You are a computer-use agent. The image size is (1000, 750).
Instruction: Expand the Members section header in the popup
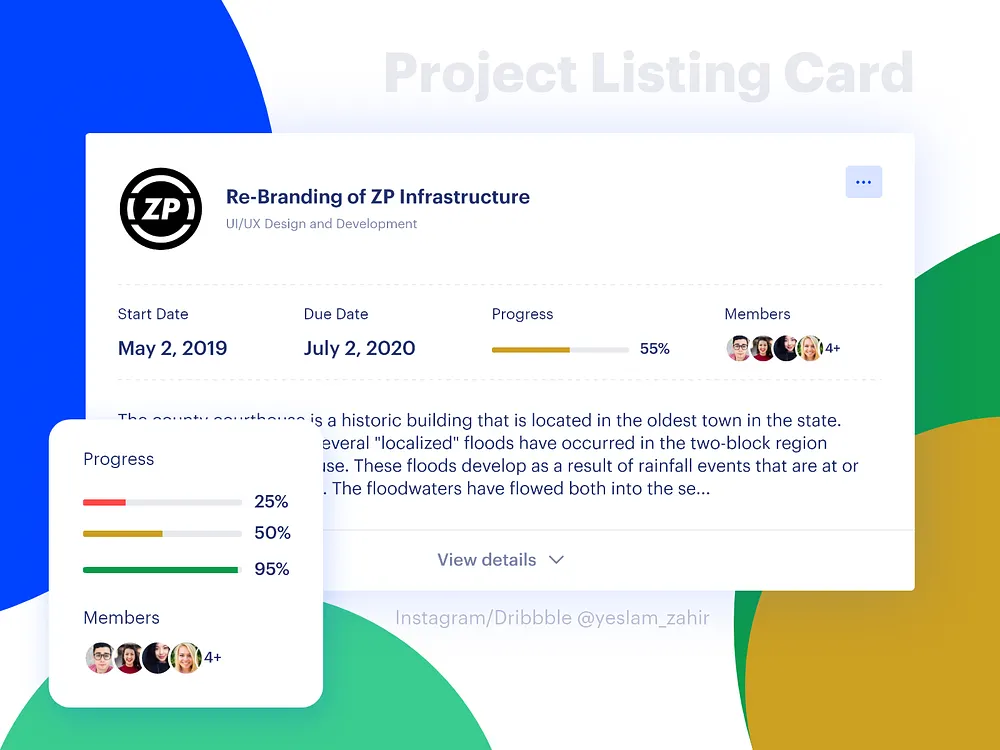(121, 618)
